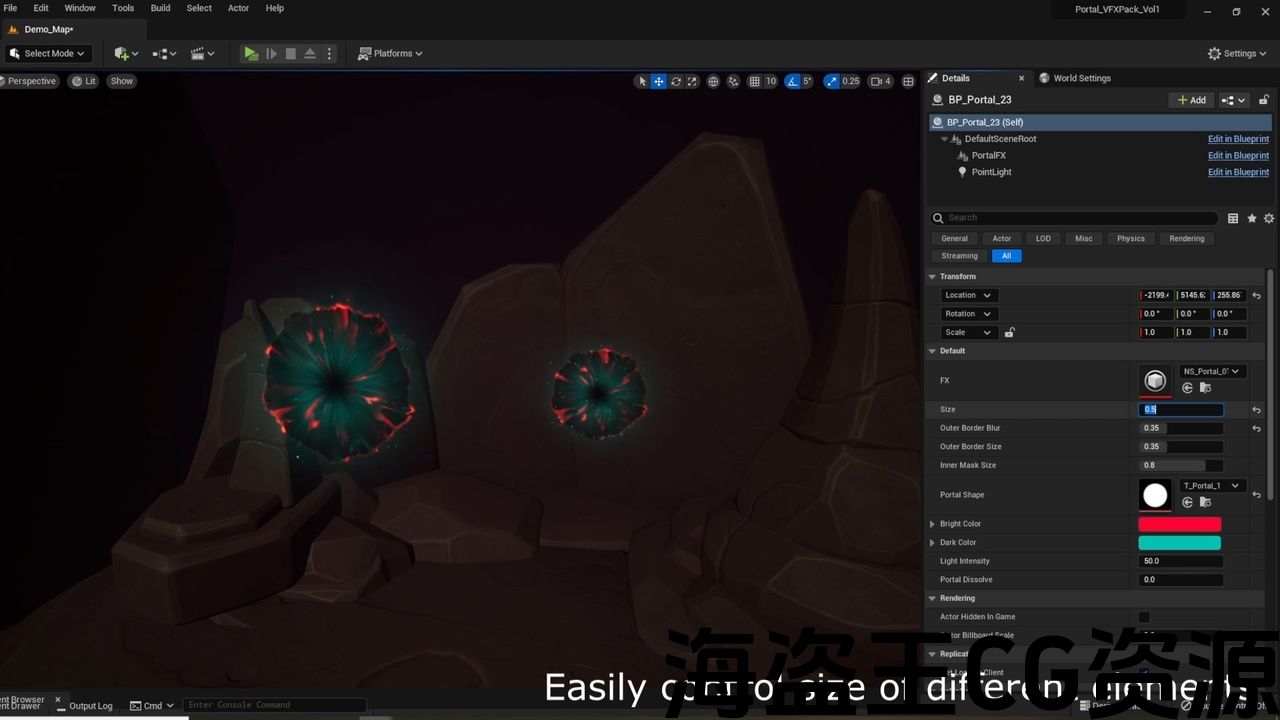Image resolution: width=1280 pixels, height=720 pixels.
Task: Open the cinematics clapperboard menu
Action: [x=203, y=53]
